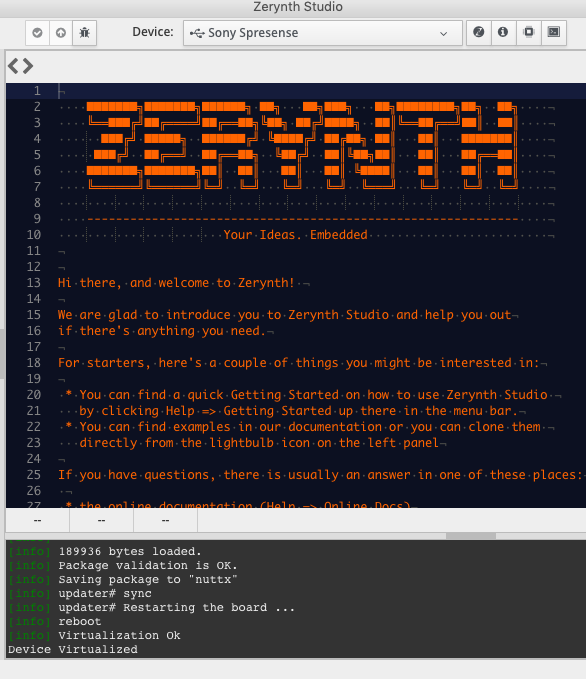Click the USB icon beside Sony Spresense
Viewport: 586px width, 679px height.
[x=197, y=33]
